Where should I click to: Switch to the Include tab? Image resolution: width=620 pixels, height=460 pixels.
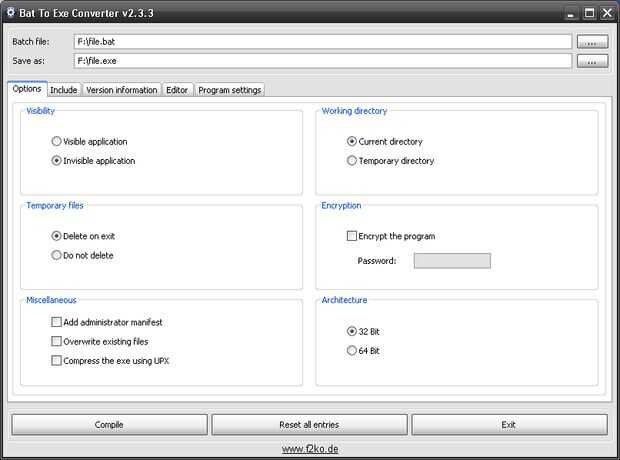64,90
